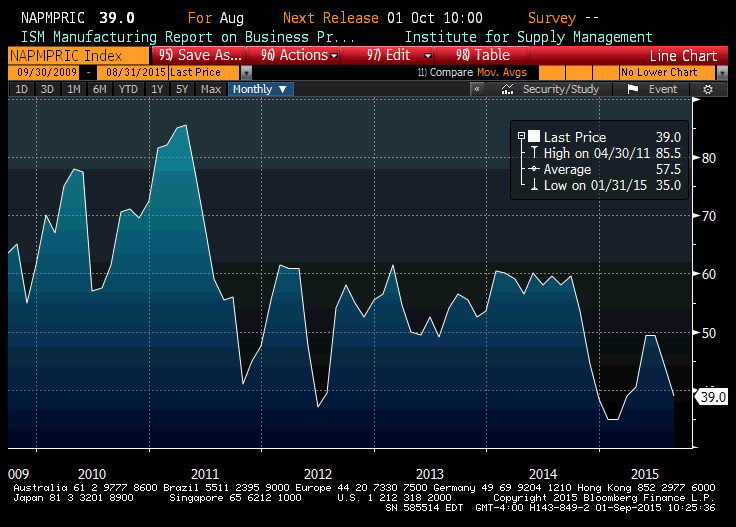Screen dimensions: 736x527
Task: Open the Edit menu dropdown arrow
Action: [x=428, y=56]
